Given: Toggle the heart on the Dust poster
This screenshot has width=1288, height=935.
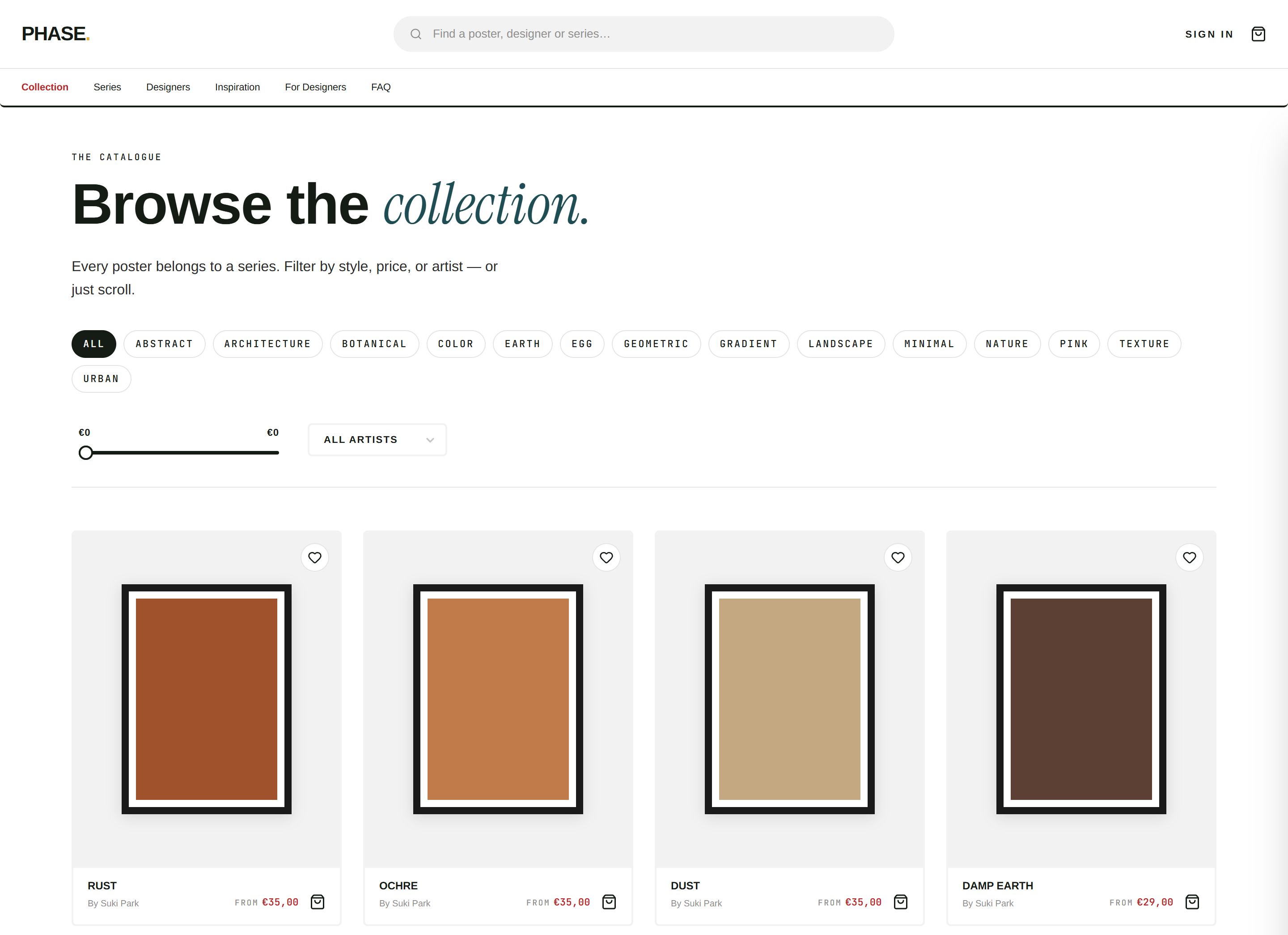Looking at the screenshot, I should [898, 557].
